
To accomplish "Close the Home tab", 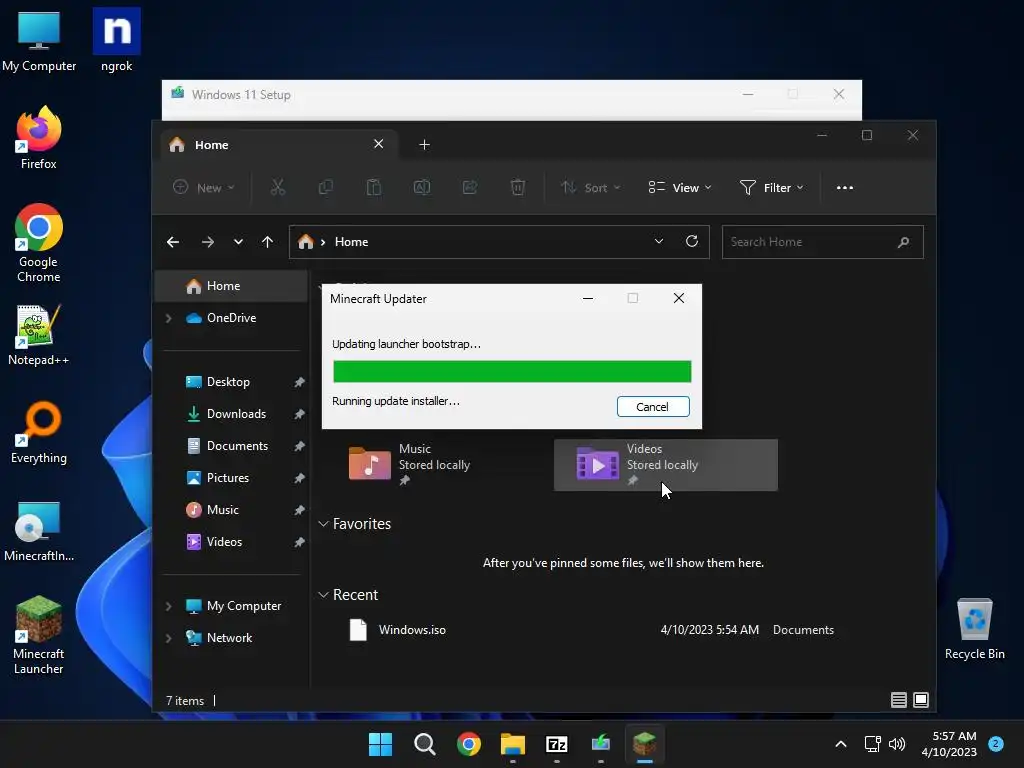I will [379, 144].
